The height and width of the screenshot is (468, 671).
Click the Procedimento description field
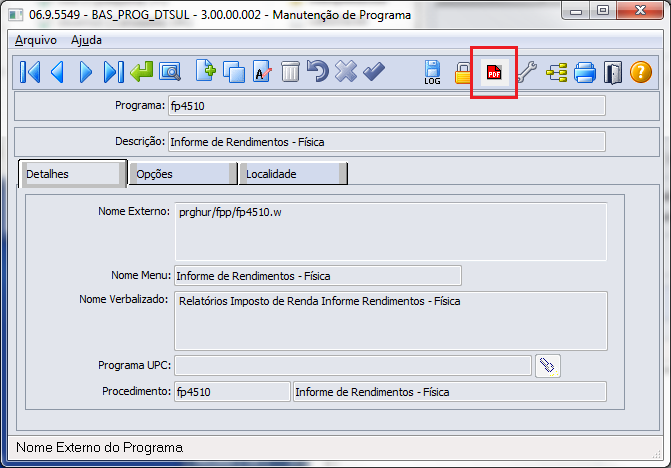(450, 392)
